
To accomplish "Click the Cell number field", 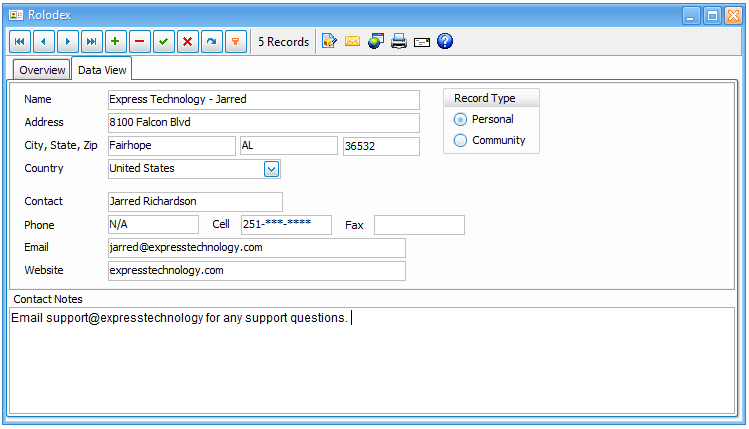I will tap(286, 225).
